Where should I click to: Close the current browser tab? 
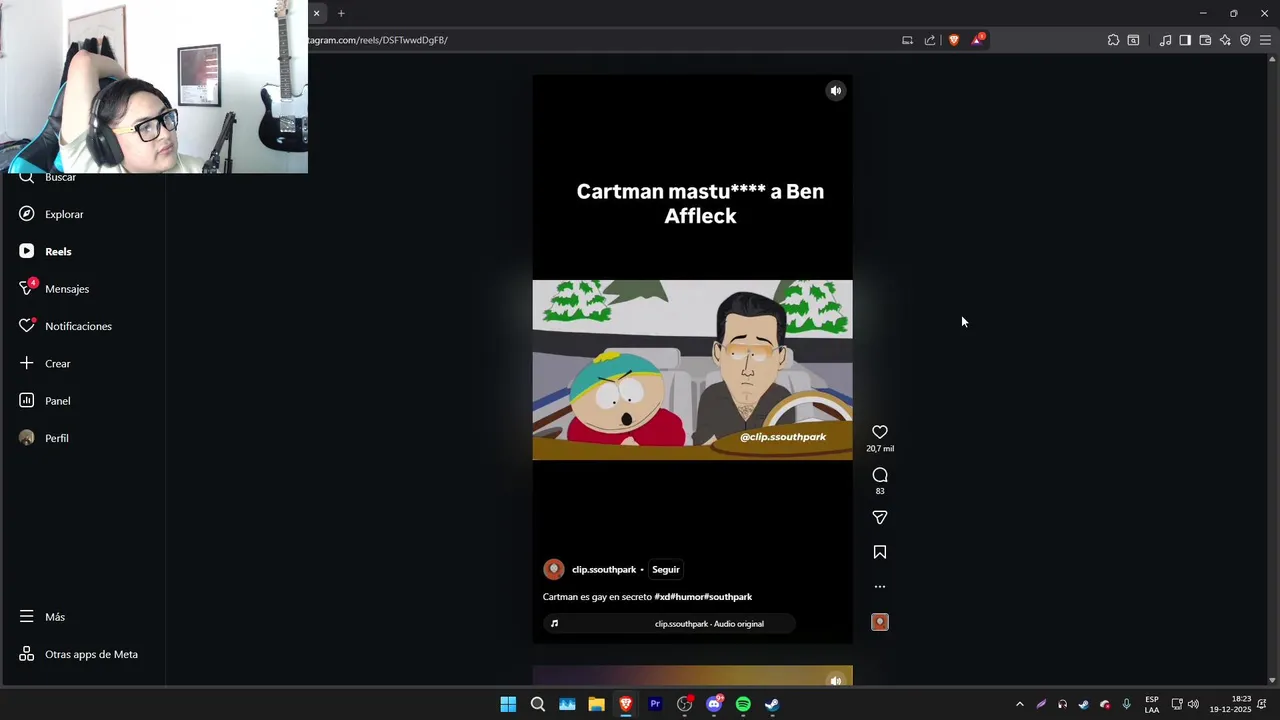316,13
